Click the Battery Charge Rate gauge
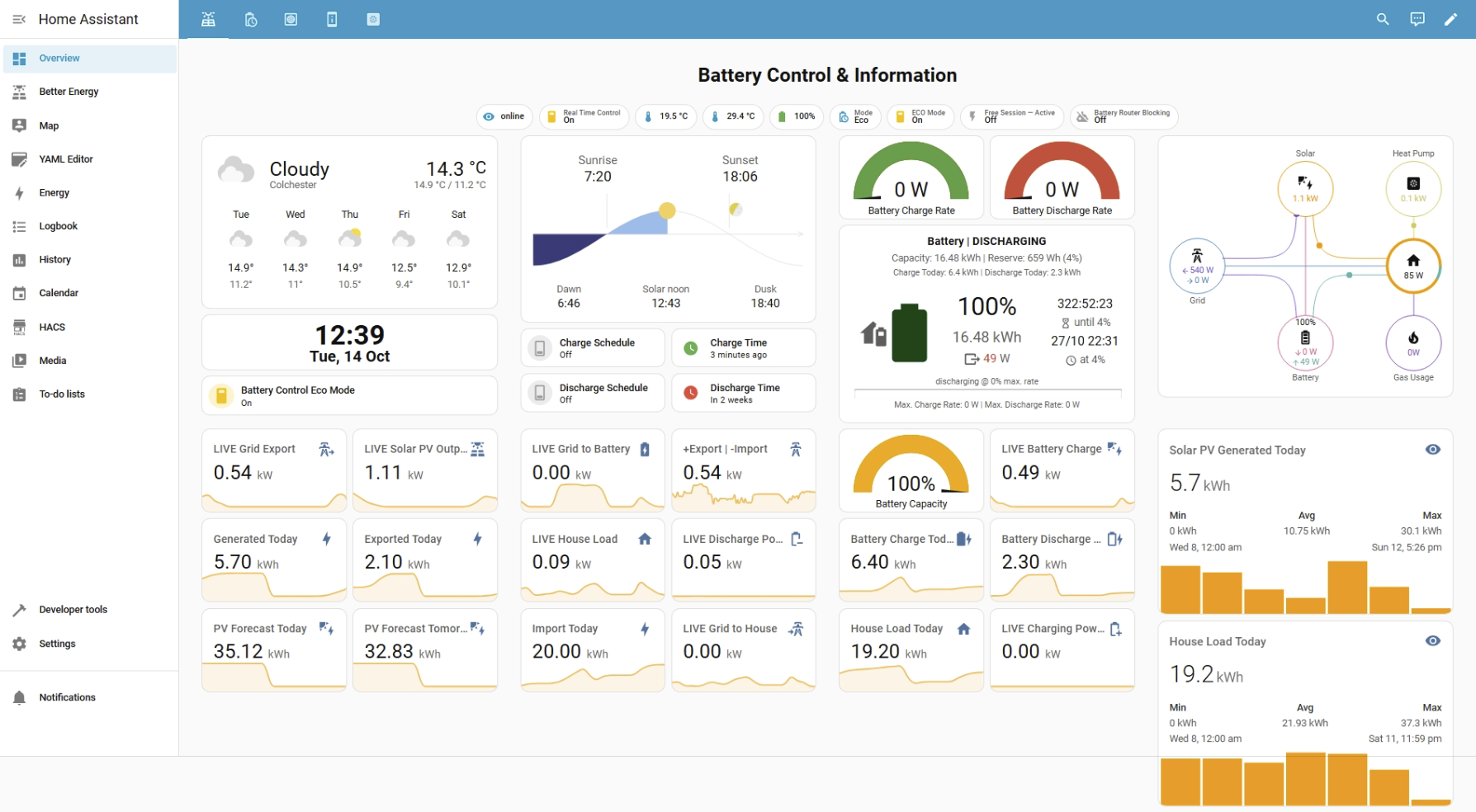This screenshot has width=1476, height=812. click(x=911, y=177)
